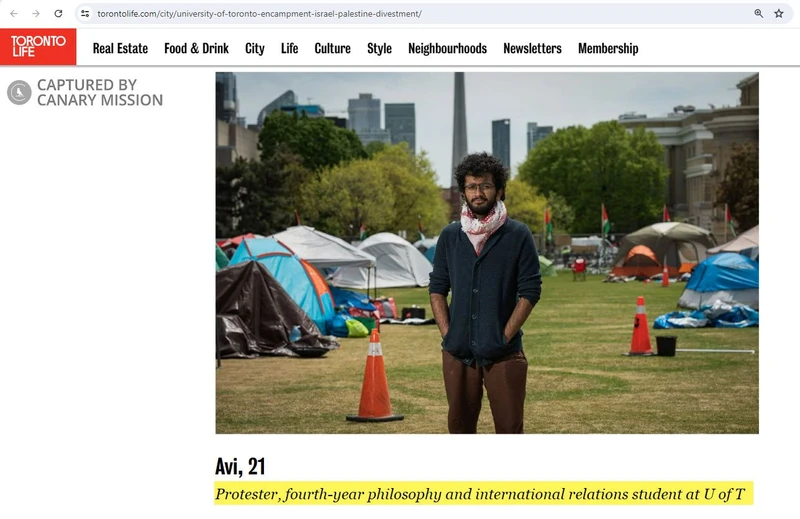Reload the page with the refresh icon
Viewport: 800px width, 519px height.
58,14
